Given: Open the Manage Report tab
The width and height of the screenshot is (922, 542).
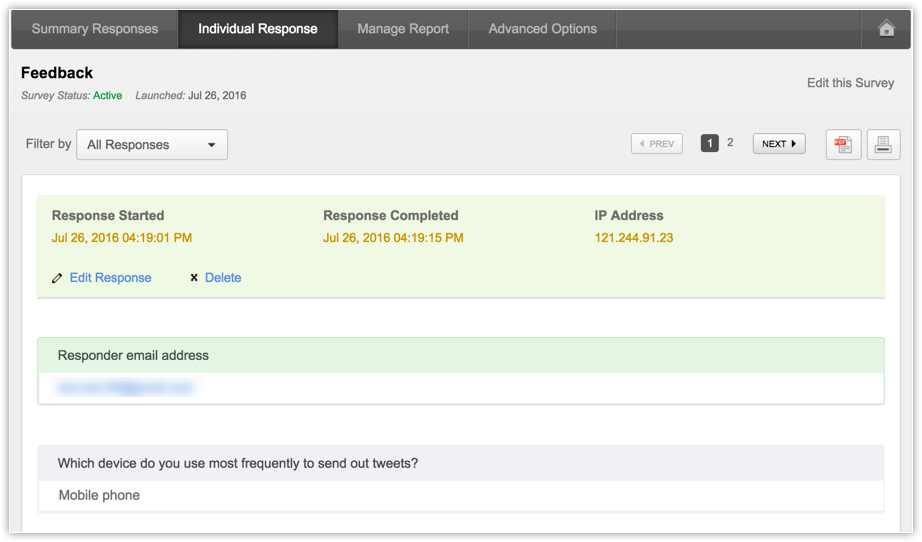Looking at the screenshot, I should [403, 29].
